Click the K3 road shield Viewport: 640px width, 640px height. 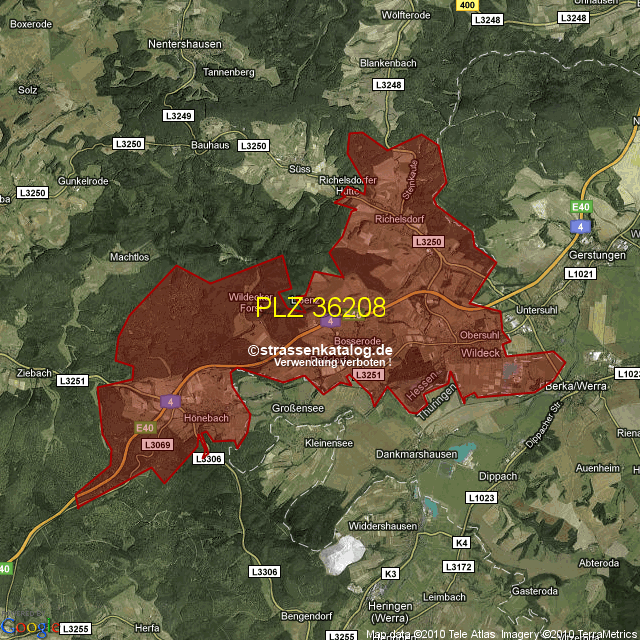[391, 573]
